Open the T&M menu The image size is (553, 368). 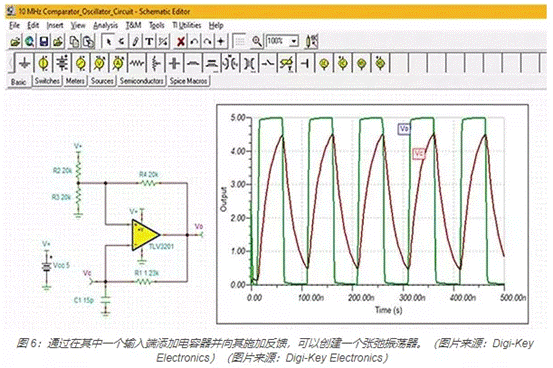133,25
